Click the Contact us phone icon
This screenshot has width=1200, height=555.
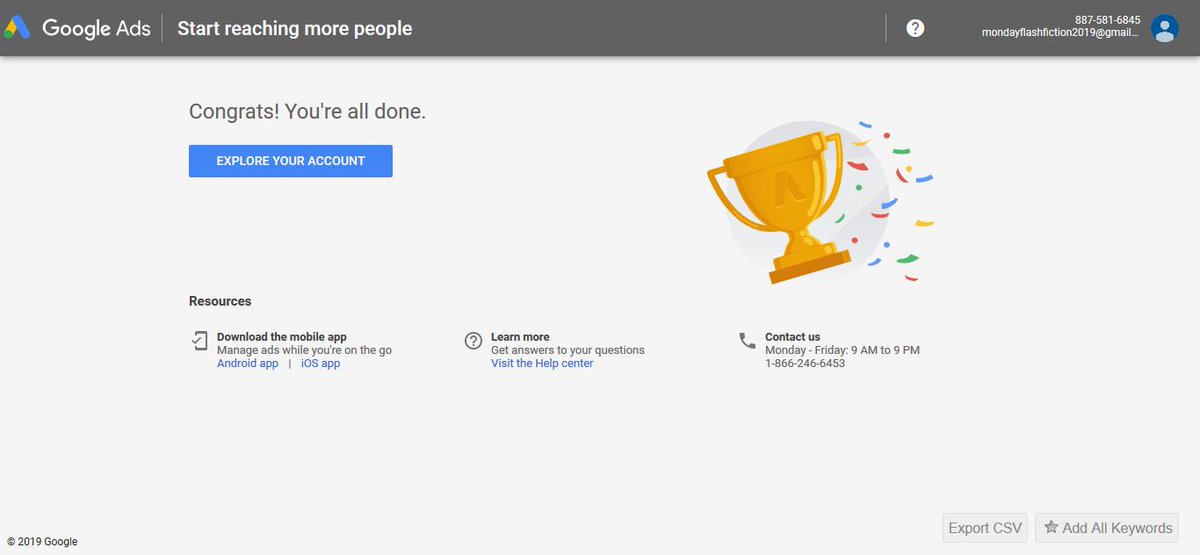tap(747, 340)
